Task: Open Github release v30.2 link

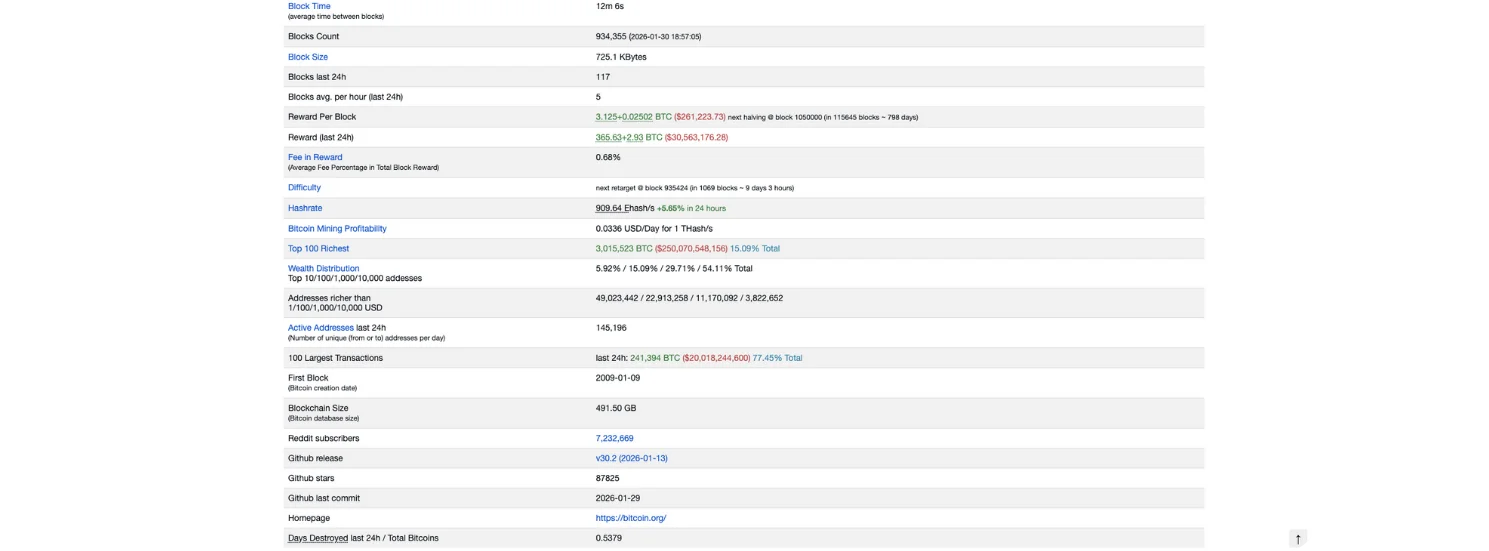Action: click(x=631, y=458)
